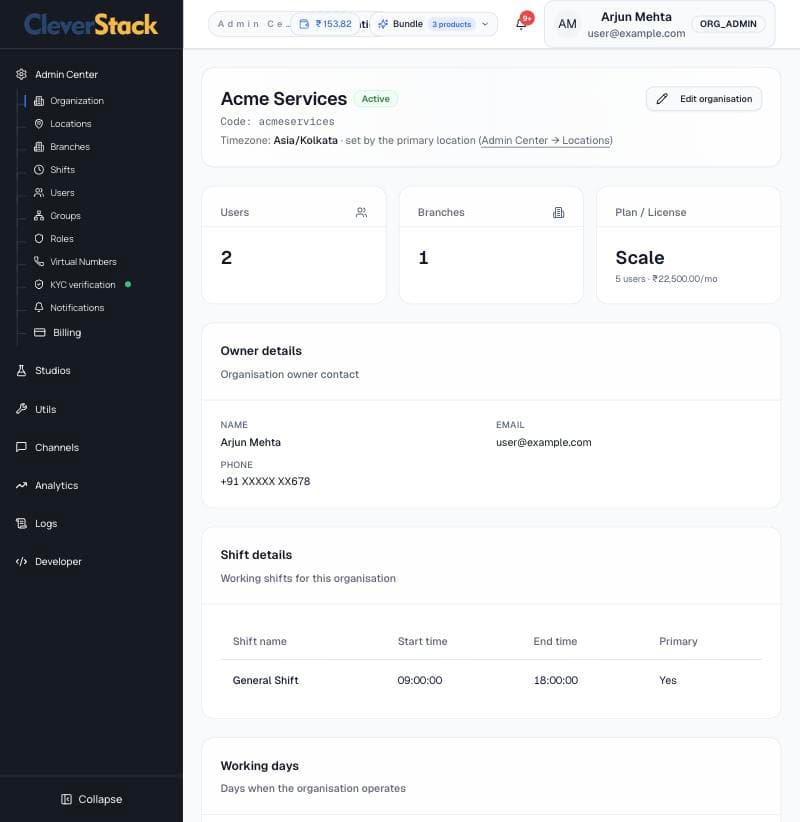Click the Branches sidebar icon
The height and width of the screenshot is (822, 800).
[39, 147]
